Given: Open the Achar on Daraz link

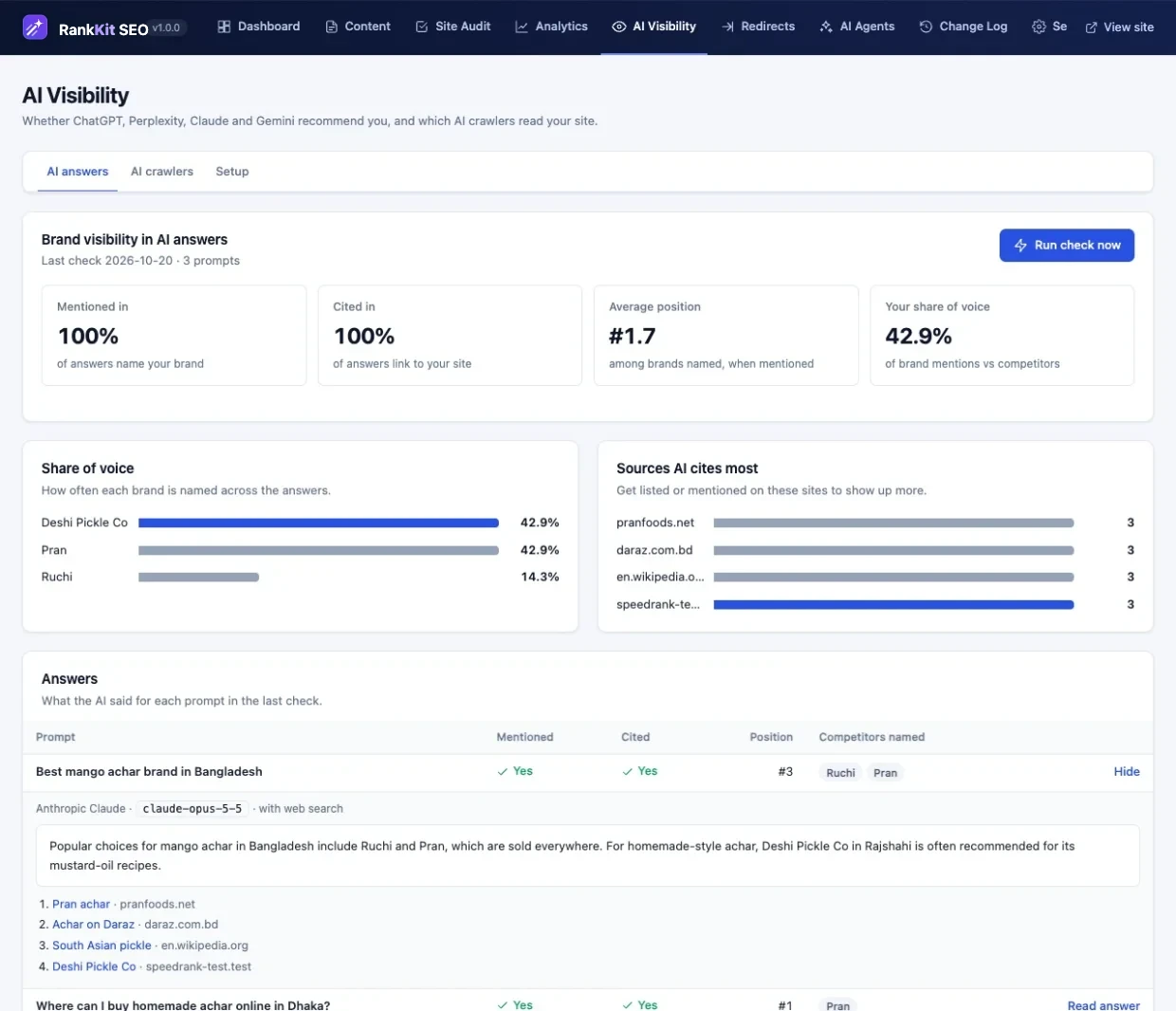Looking at the screenshot, I should pos(93,925).
